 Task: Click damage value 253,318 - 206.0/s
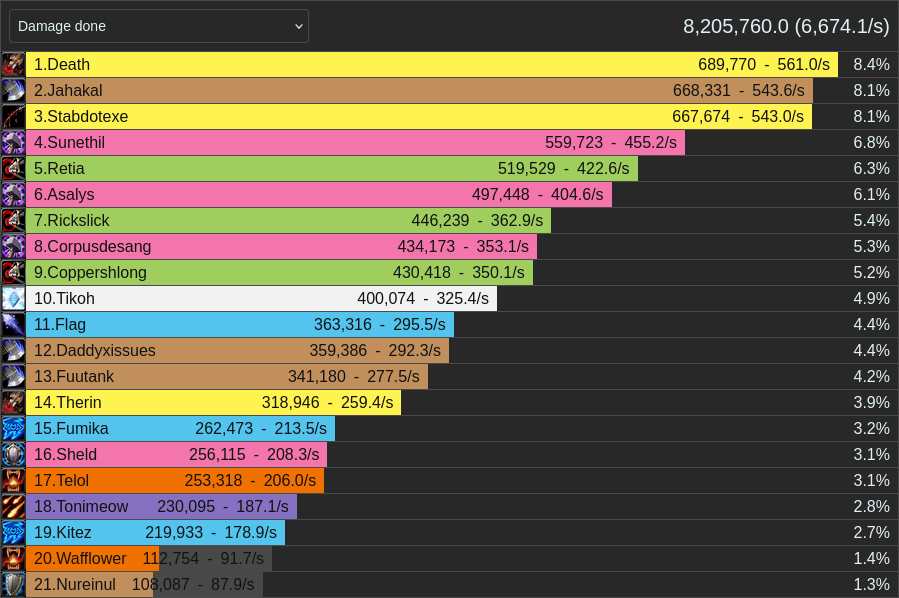tap(250, 480)
